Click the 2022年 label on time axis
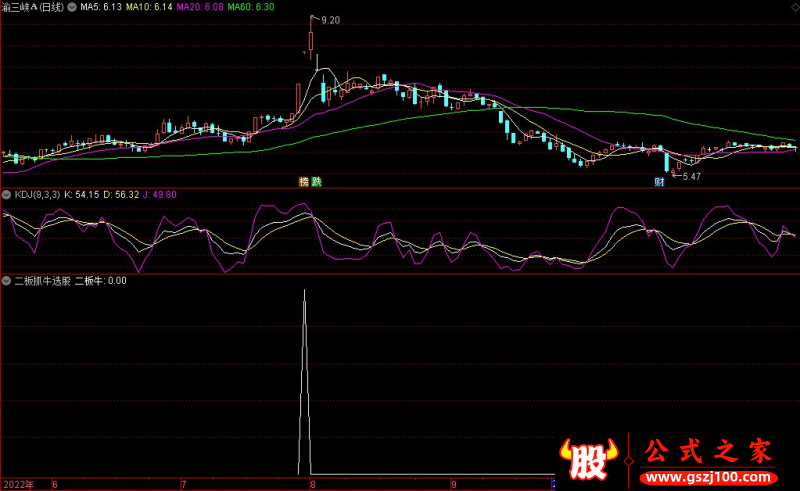Screen dimensions: 800x491 coord(17,484)
